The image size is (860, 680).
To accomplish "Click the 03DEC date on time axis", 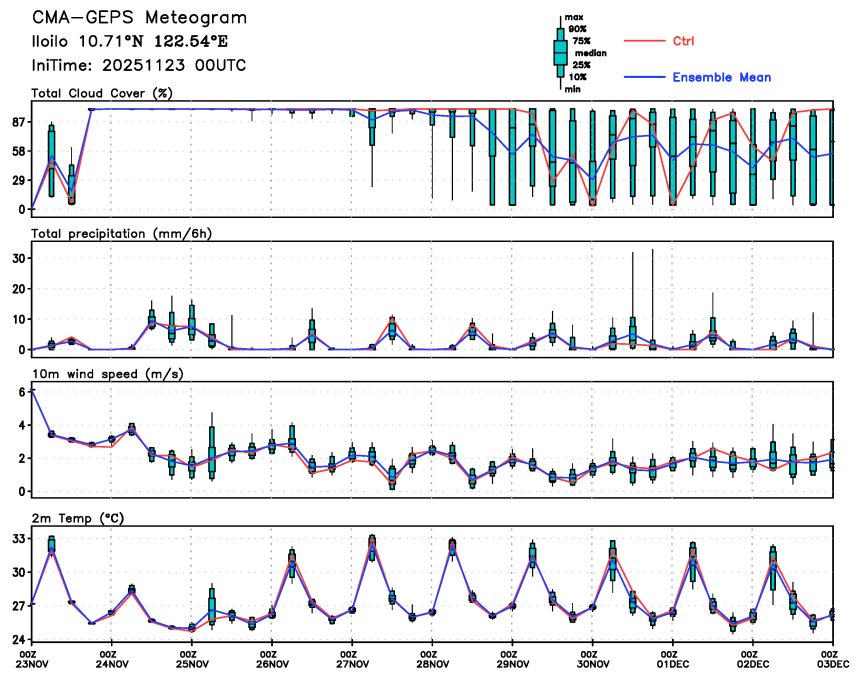I will [831, 663].
